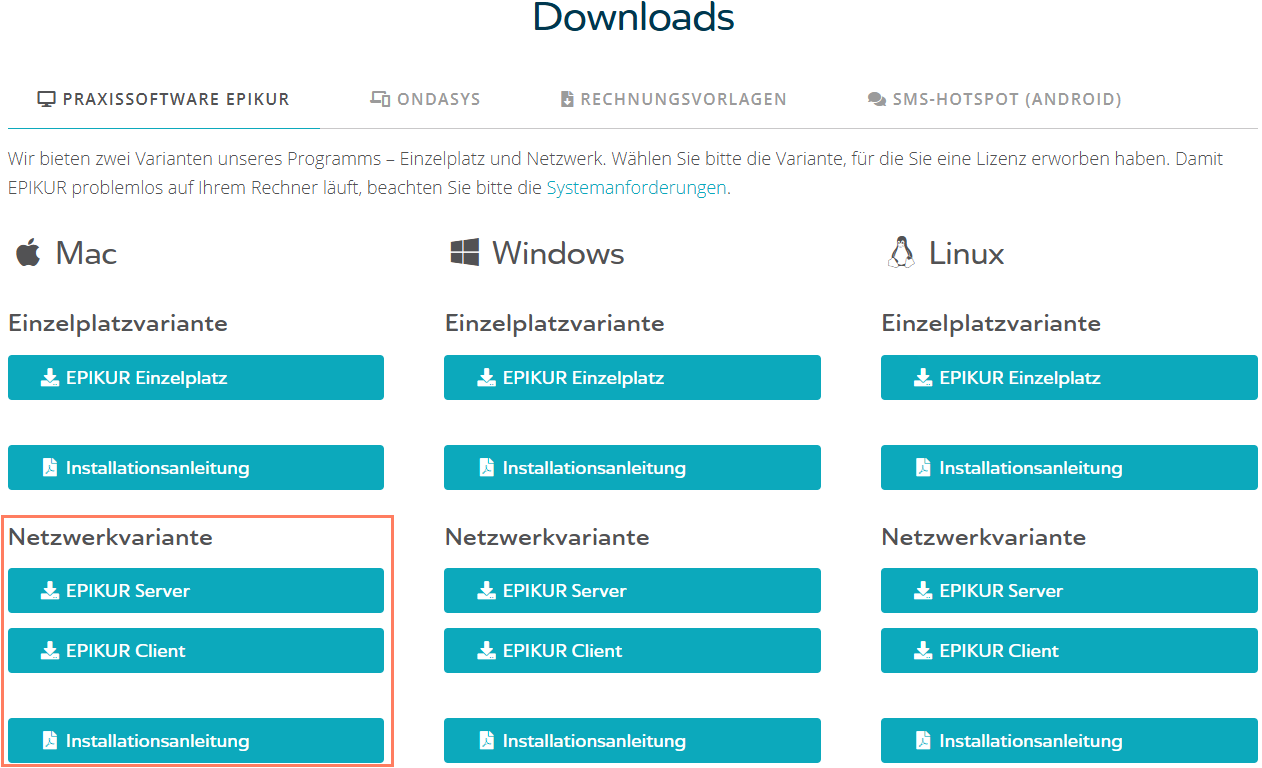Viewport: 1262px width, 768px height.
Task: Click download icon on Mac EPIKUR Einzelplatz
Action: coord(50,378)
